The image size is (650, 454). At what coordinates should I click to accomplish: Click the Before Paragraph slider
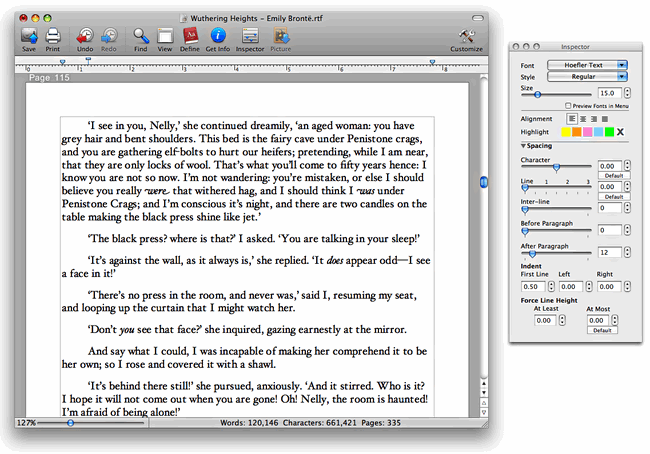click(x=556, y=231)
